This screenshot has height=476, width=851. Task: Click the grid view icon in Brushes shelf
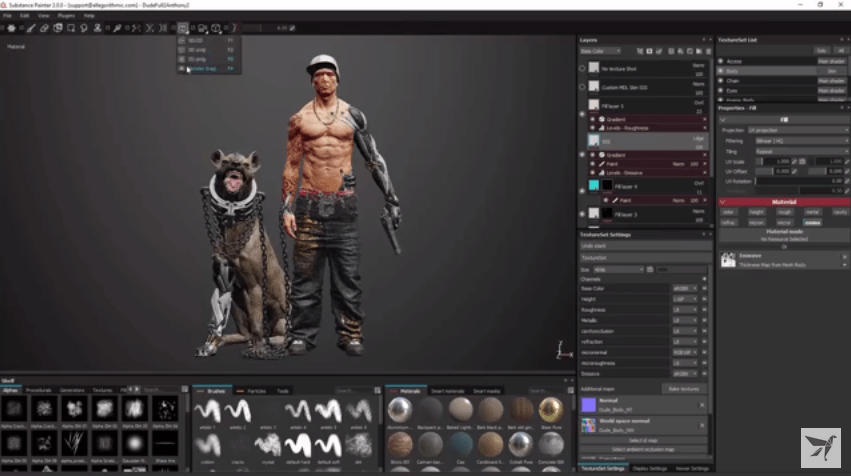pos(378,390)
